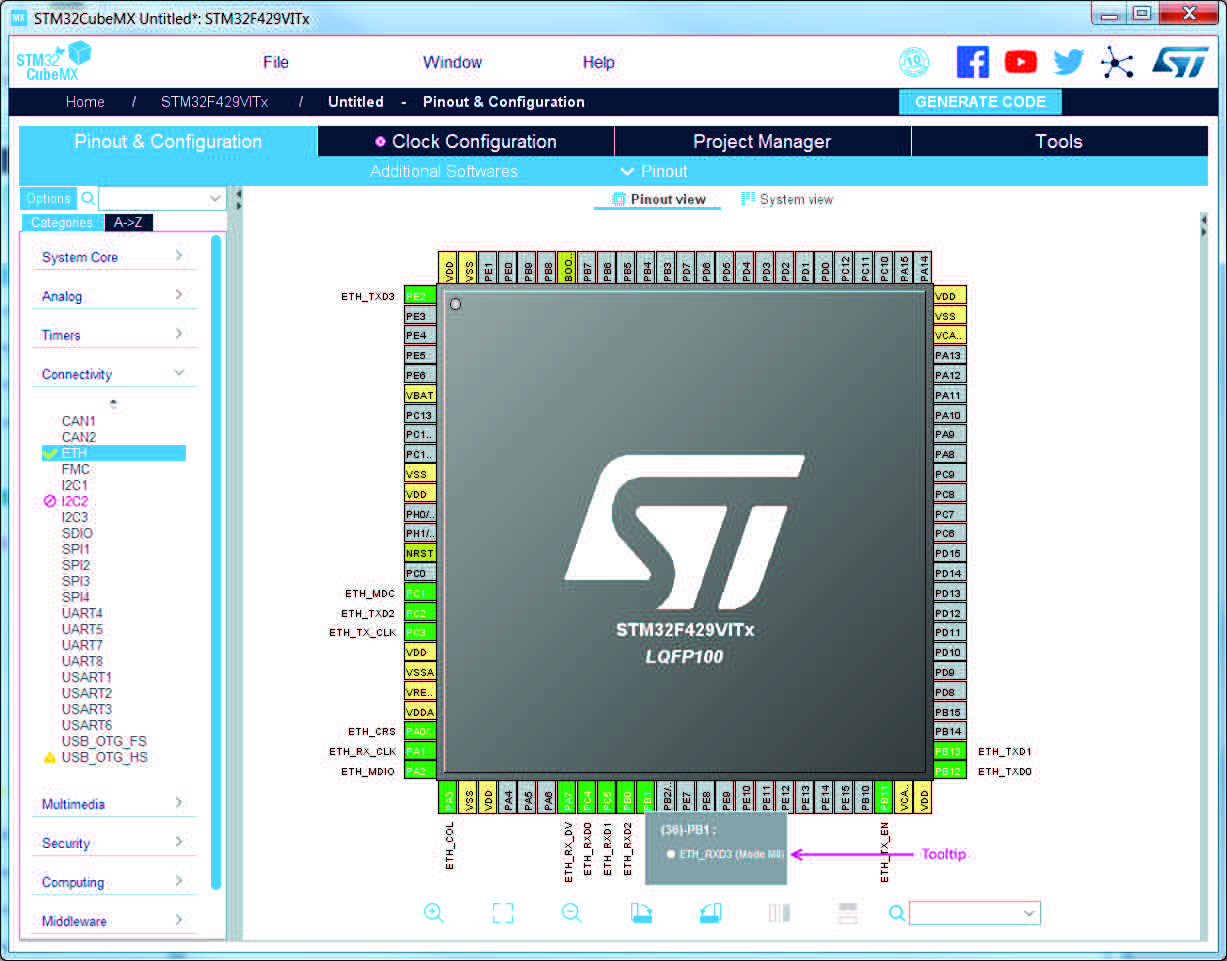The height and width of the screenshot is (961, 1227).
Task: Click the zoom in magnifier icon
Action: click(x=434, y=912)
